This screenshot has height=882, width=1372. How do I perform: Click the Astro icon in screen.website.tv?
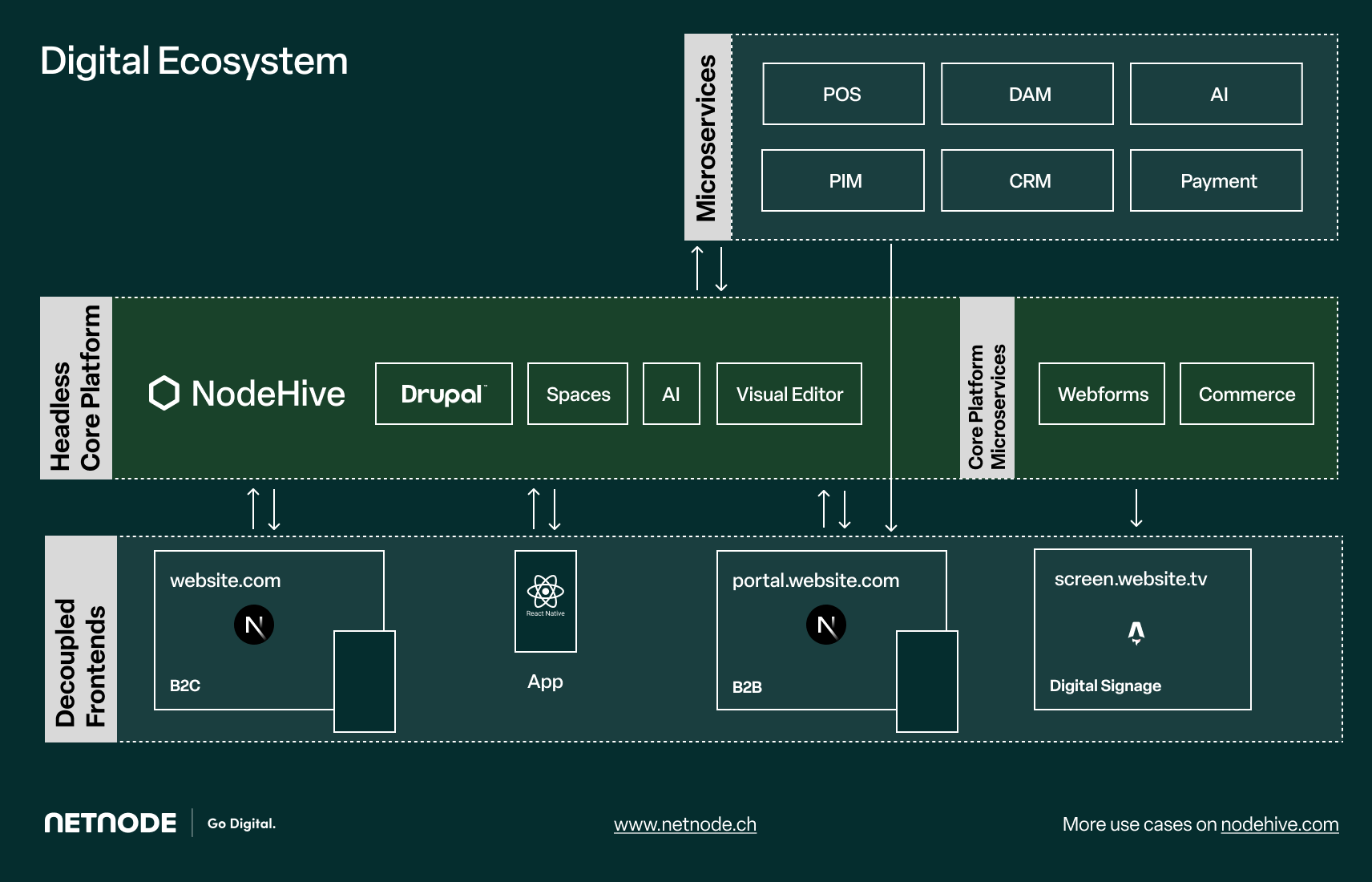[x=1136, y=633]
